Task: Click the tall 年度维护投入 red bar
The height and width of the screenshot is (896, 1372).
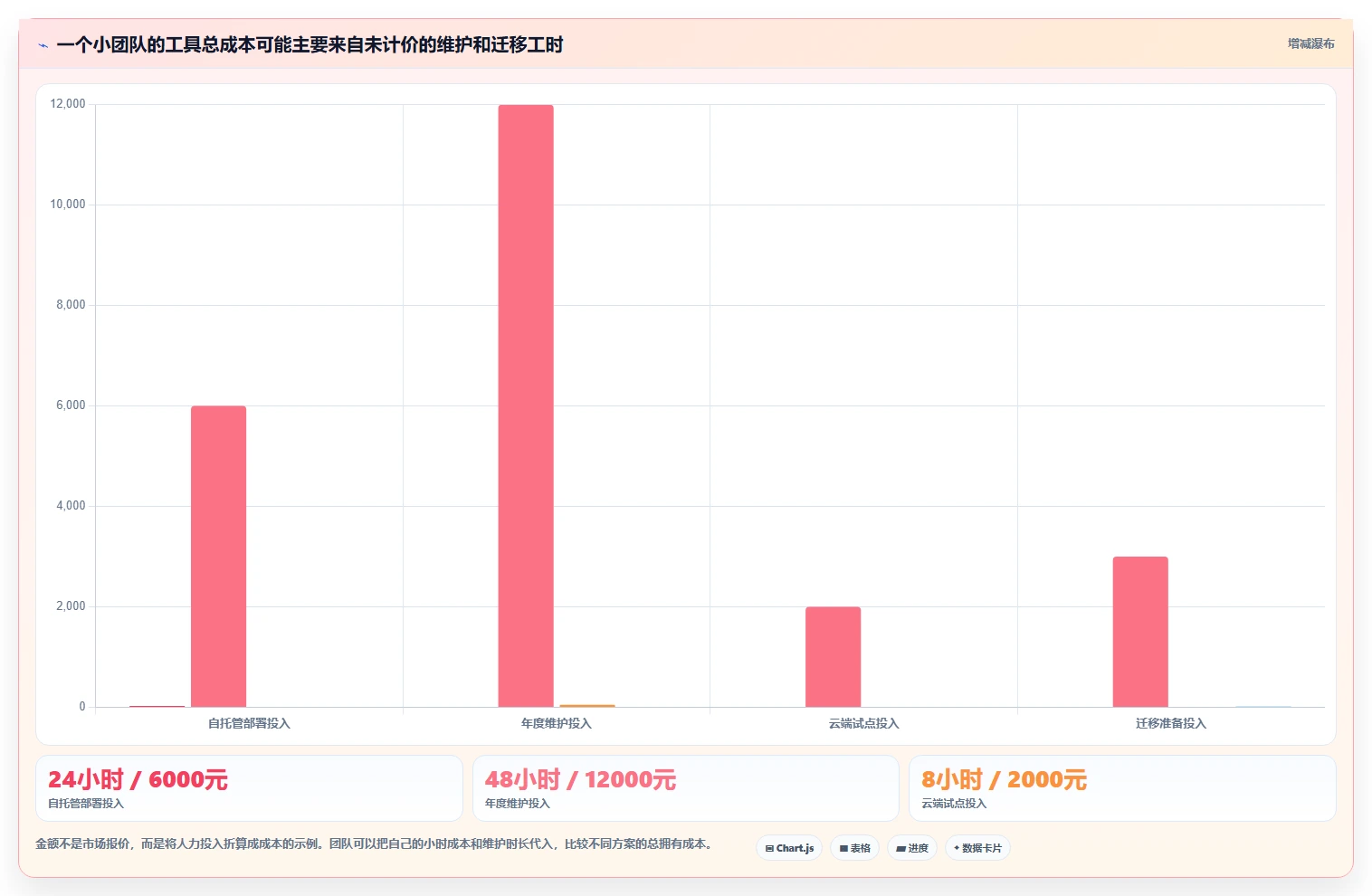Action: point(526,405)
